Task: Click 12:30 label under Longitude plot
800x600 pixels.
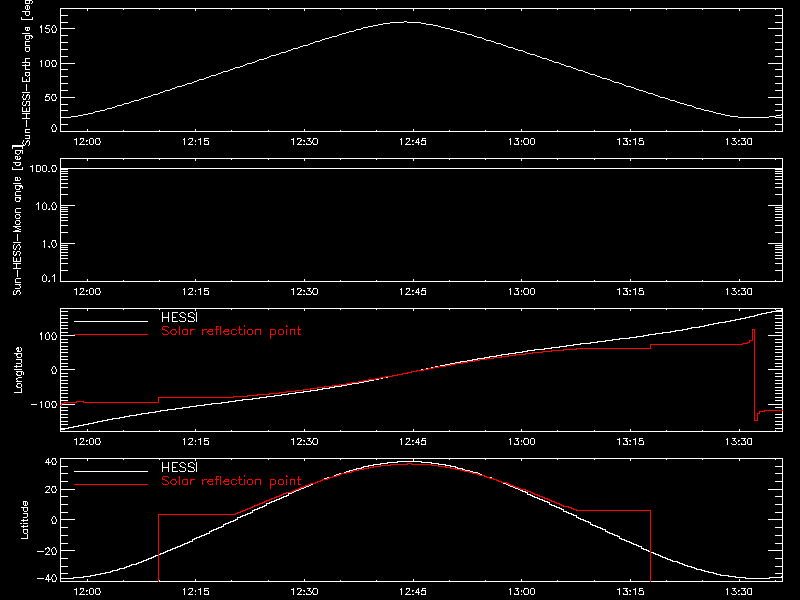Action: (304, 441)
